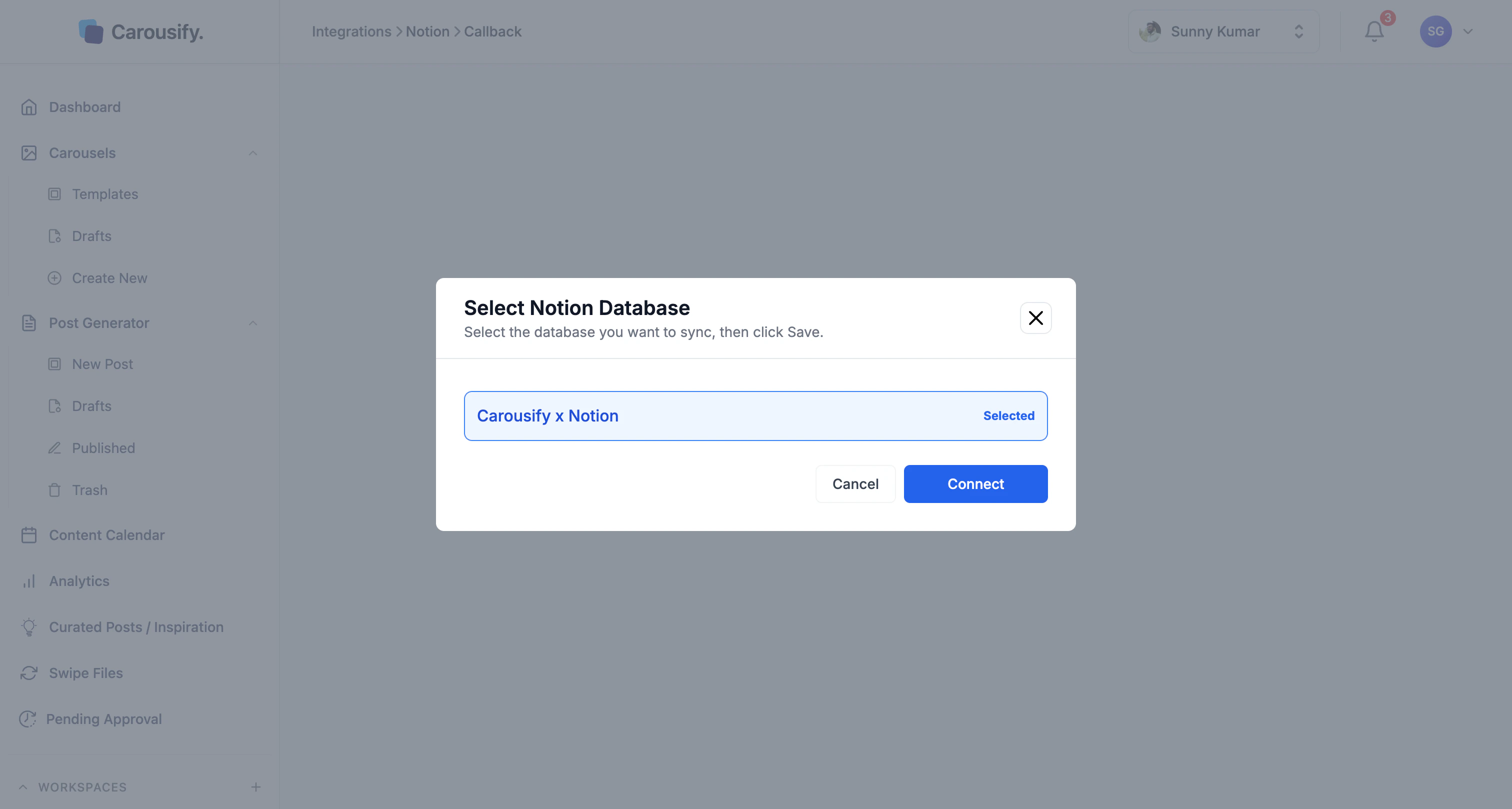Collapse the Workspaces section chevron
The image size is (1512, 809).
pyautogui.click(x=23, y=787)
